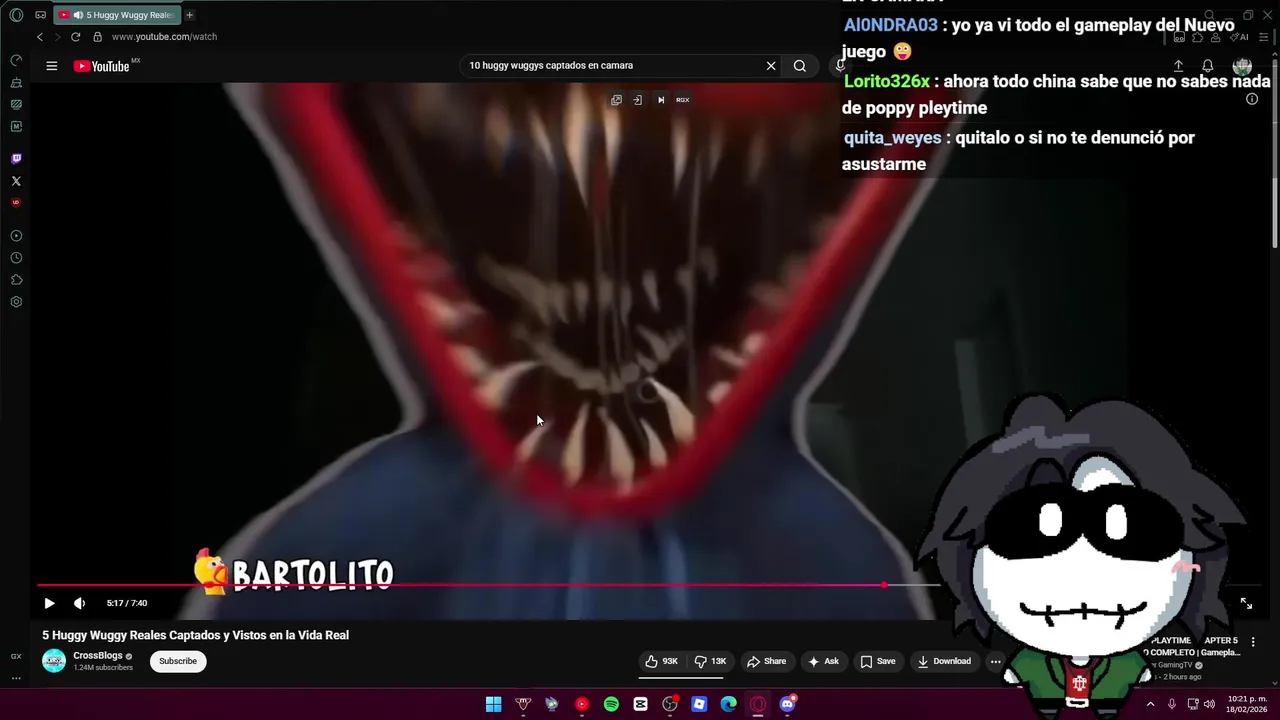
Task: Open CapCut from the taskbar
Action: pyautogui.click(x=640, y=704)
